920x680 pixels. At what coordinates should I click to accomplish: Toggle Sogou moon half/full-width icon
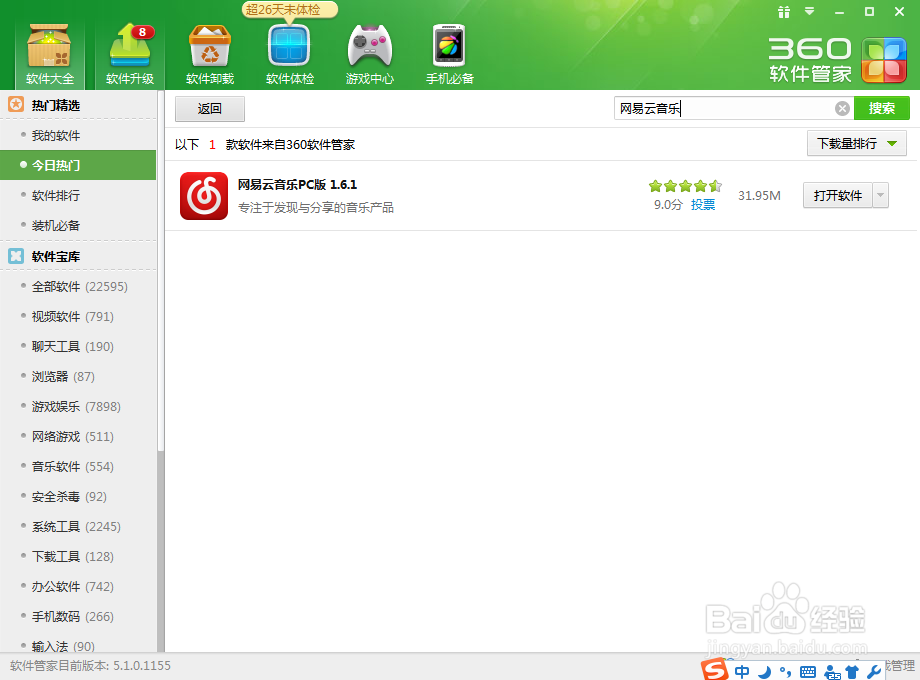coord(764,672)
